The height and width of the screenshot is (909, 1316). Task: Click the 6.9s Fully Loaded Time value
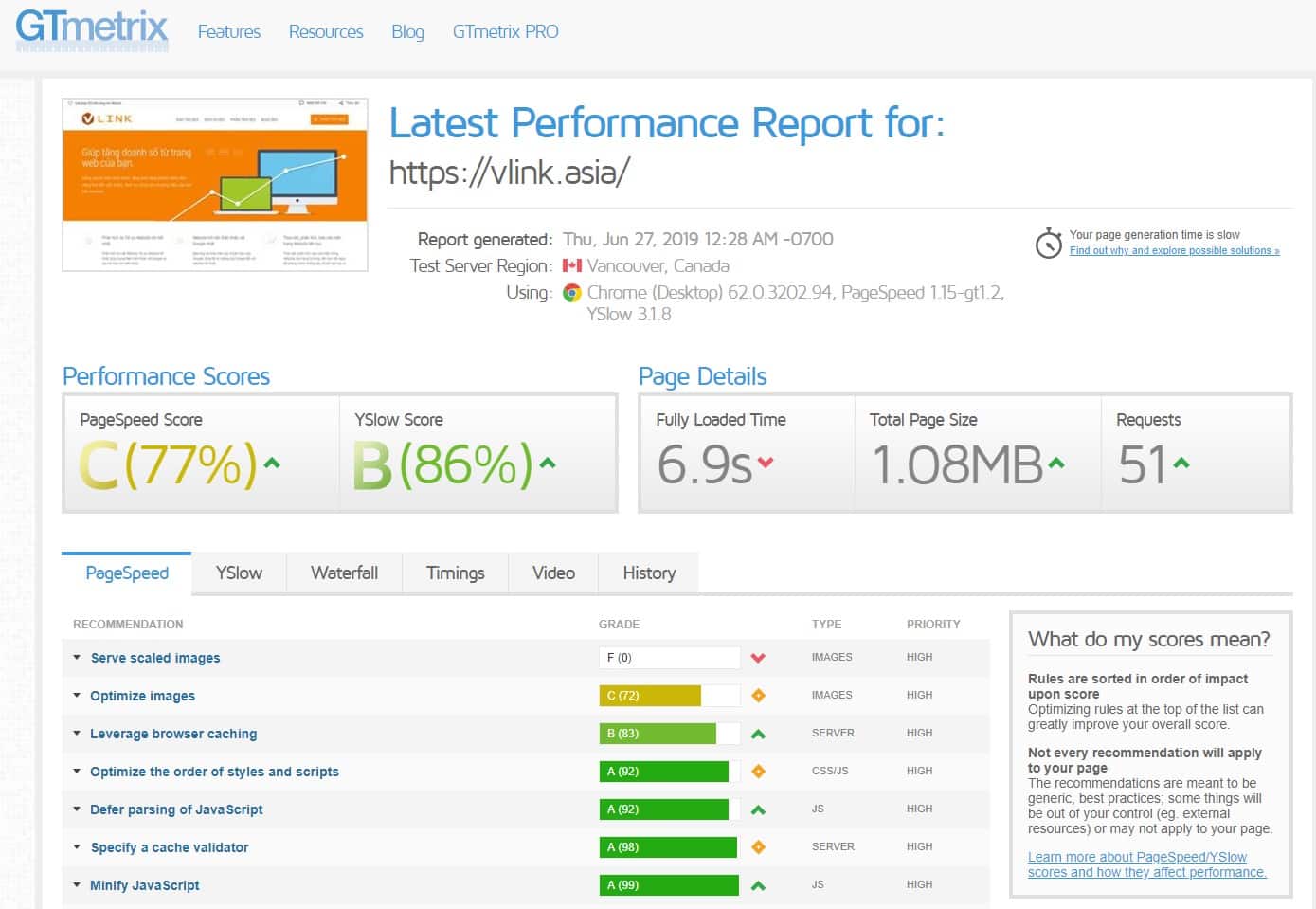click(x=704, y=464)
